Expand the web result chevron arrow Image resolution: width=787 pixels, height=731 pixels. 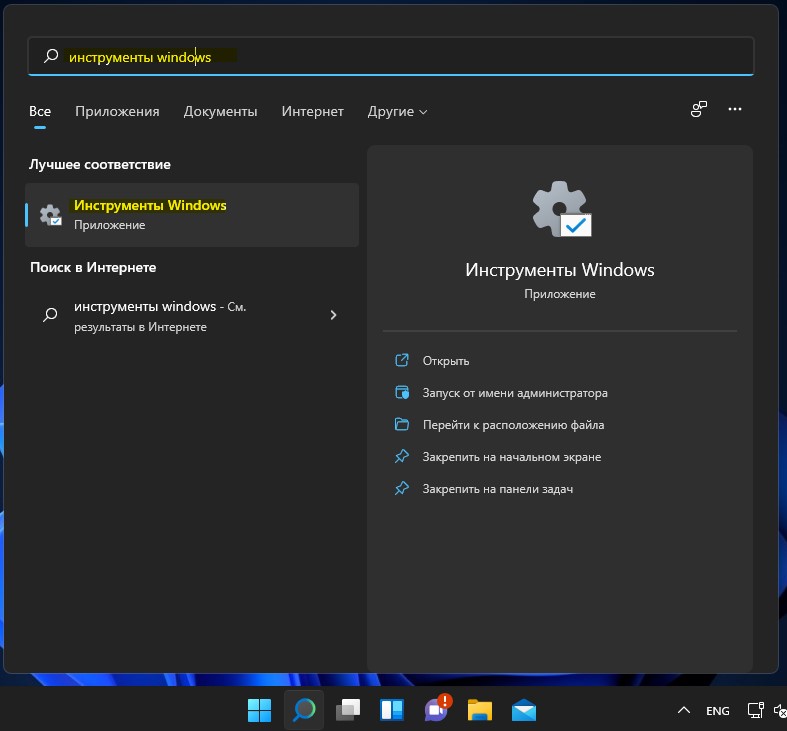point(333,315)
